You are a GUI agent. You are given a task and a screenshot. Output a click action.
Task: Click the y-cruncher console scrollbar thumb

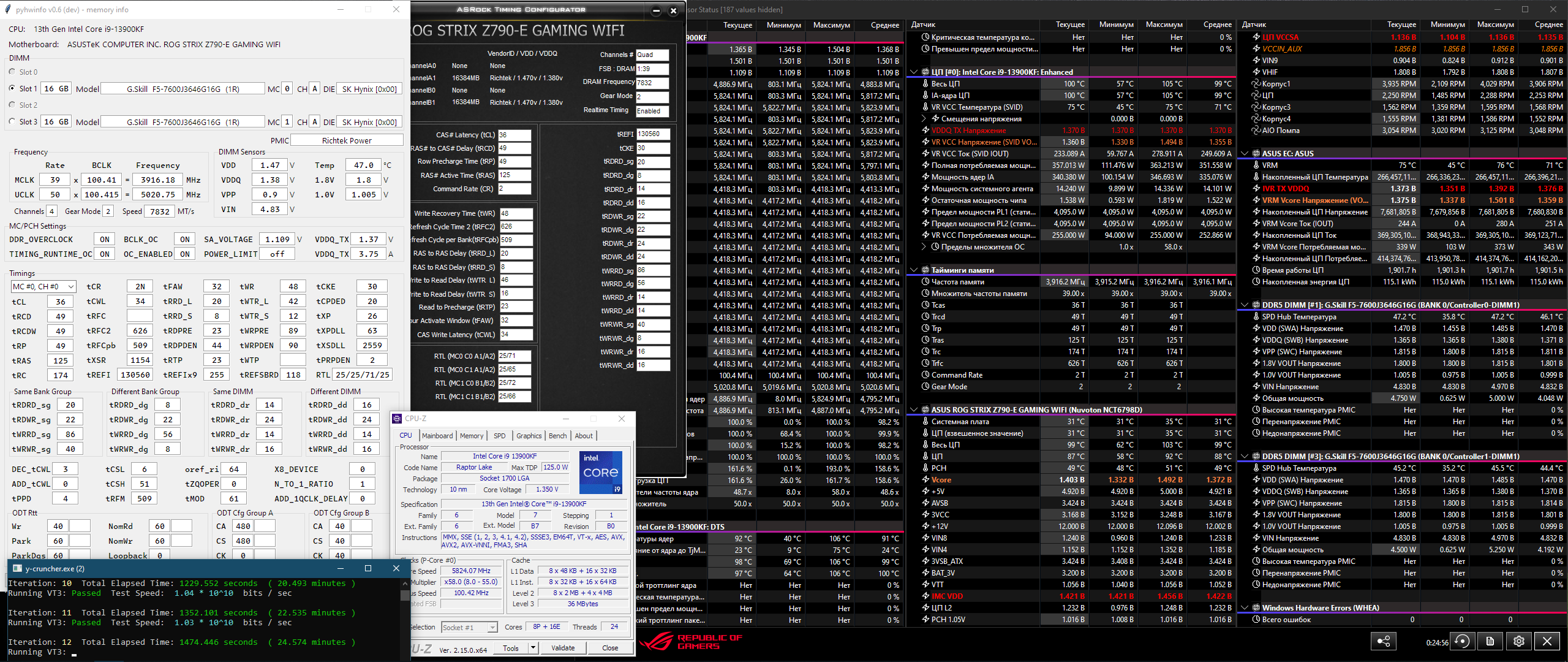click(x=404, y=595)
